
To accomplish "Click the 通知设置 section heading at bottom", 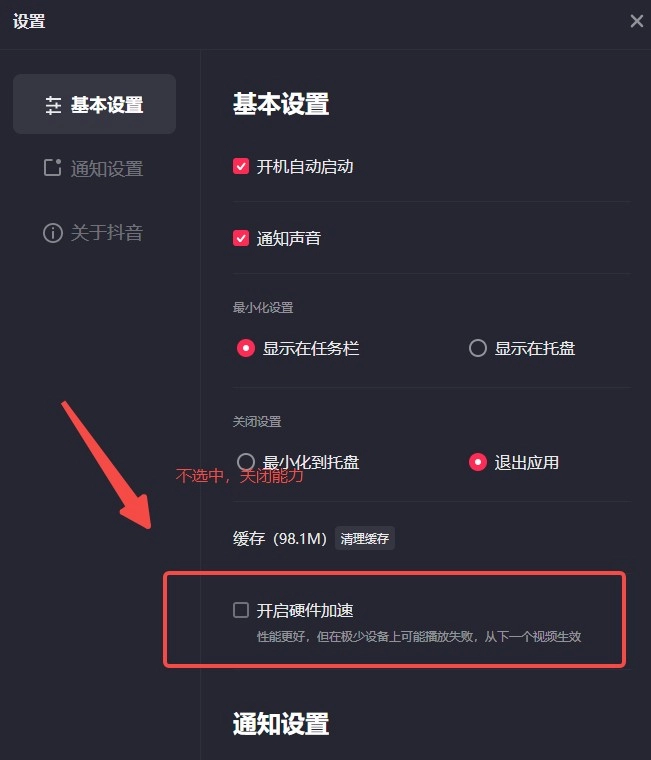I will [x=281, y=724].
